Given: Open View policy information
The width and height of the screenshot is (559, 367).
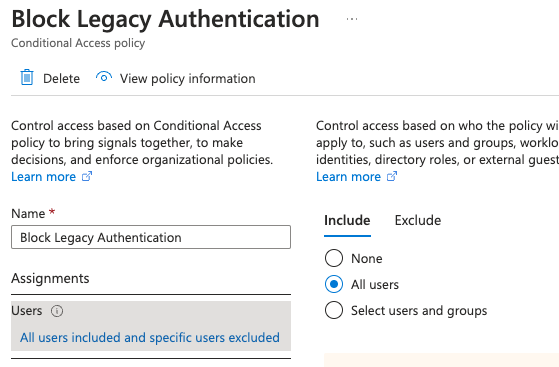Looking at the screenshot, I should coord(188,78).
